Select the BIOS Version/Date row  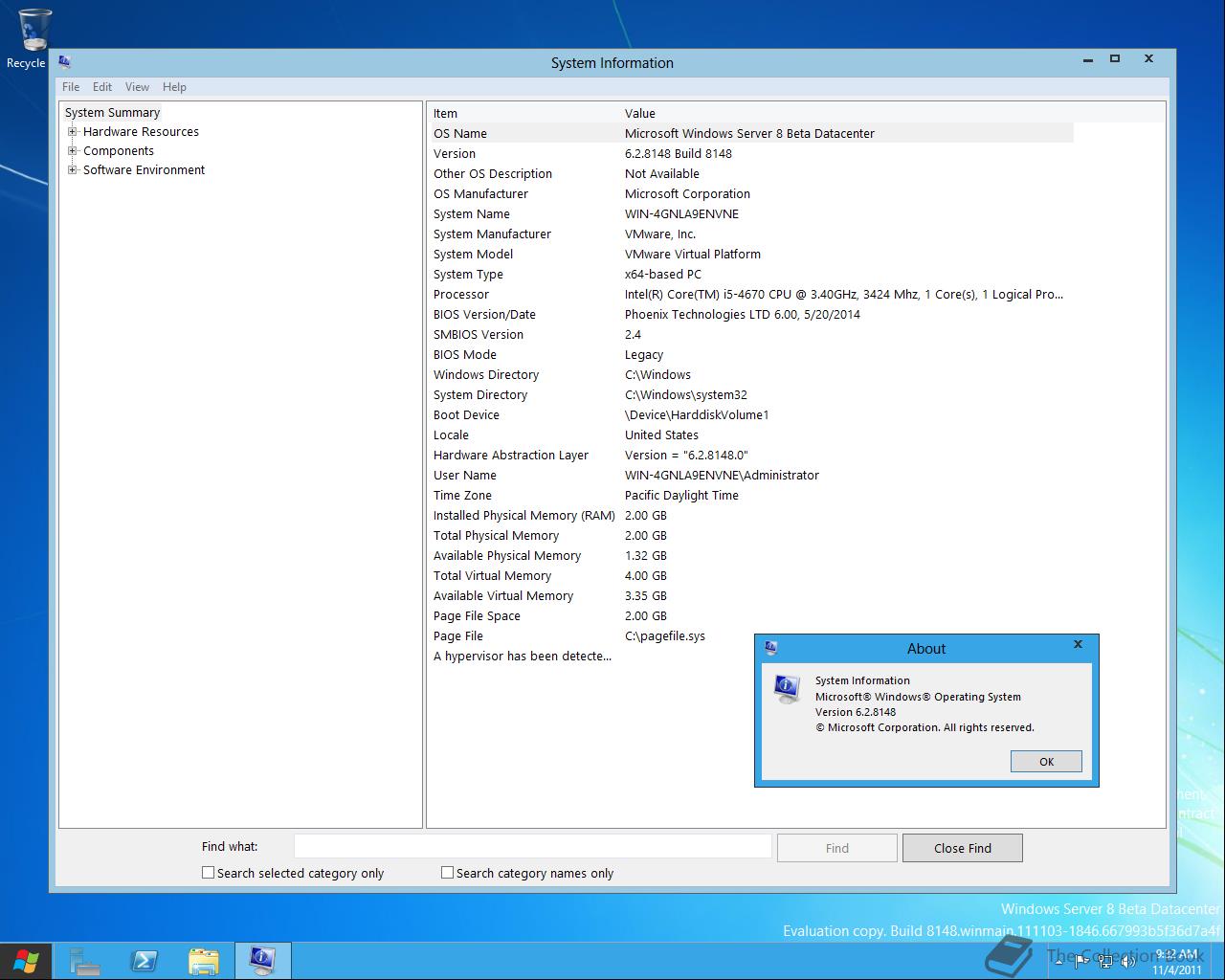pyautogui.click(x=751, y=314)
